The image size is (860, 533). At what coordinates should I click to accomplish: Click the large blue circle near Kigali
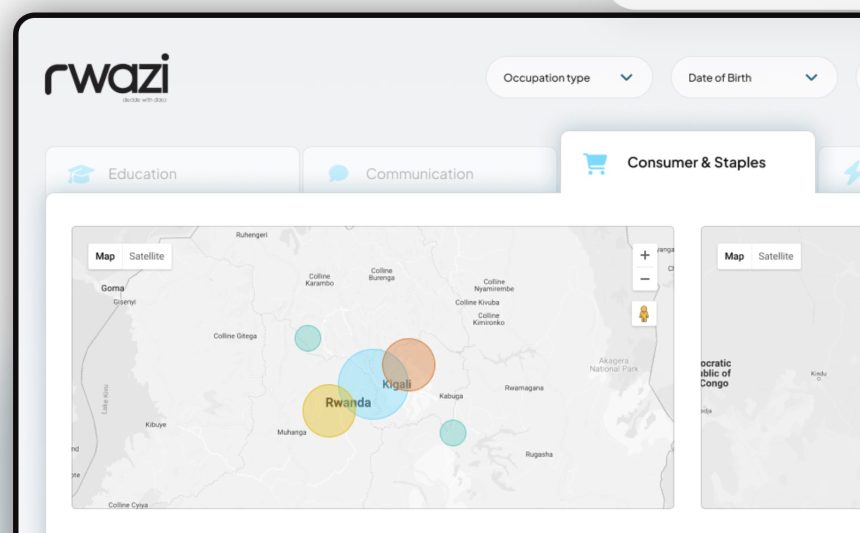[x=373, y=384]
